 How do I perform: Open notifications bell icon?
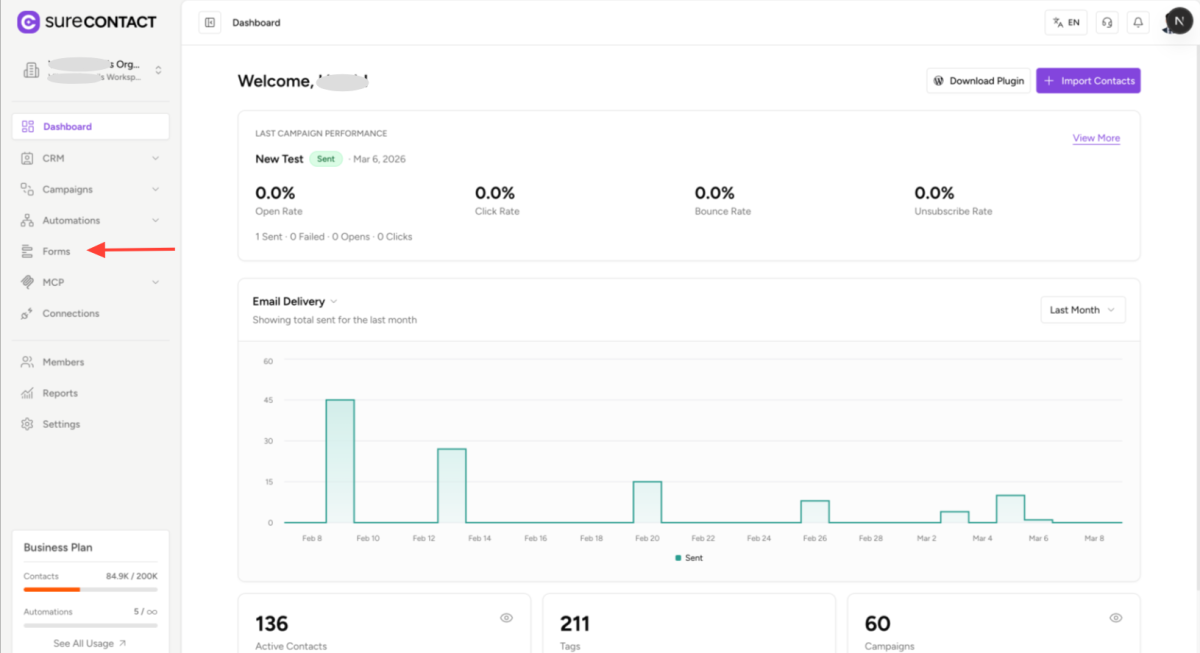coord(1137,23)
